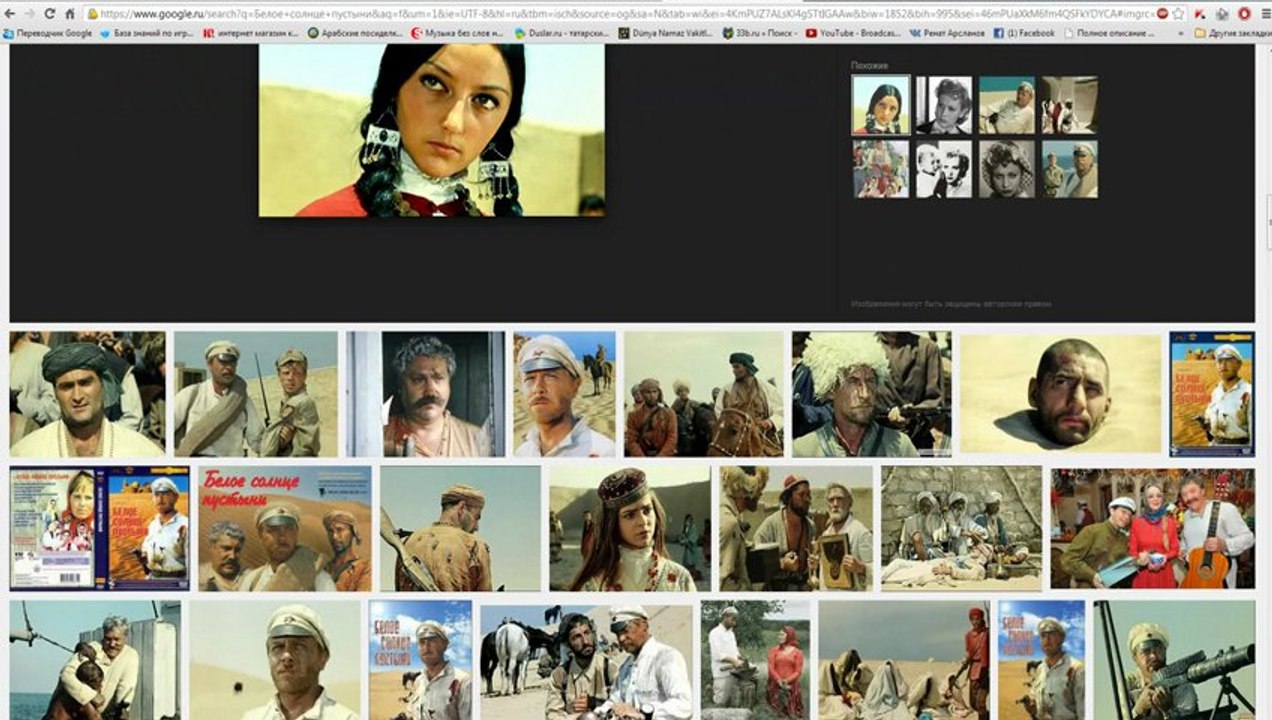Go back with the browser Back arrow
This screenshot has width=1272, height=720.
point(10,14)
